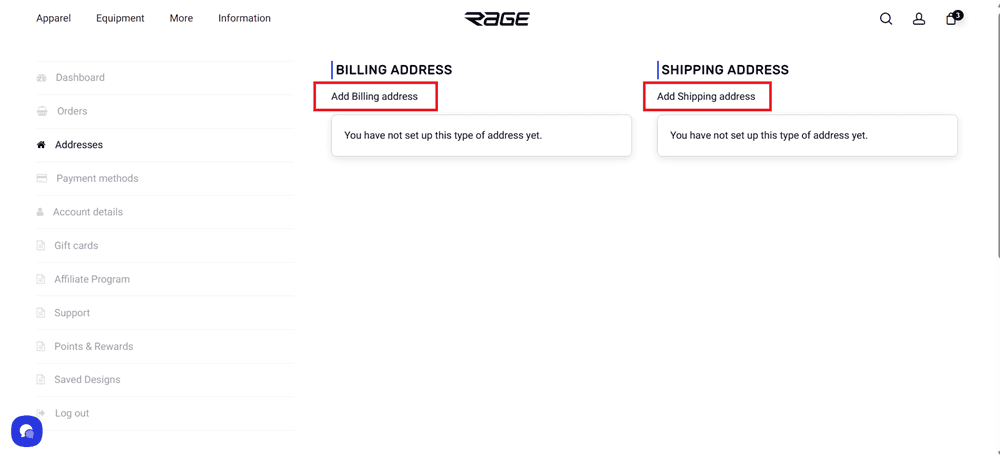Viewport: 1000px width, 457px height.
Task: Expand the More menu
Action: tap(181, 18)
